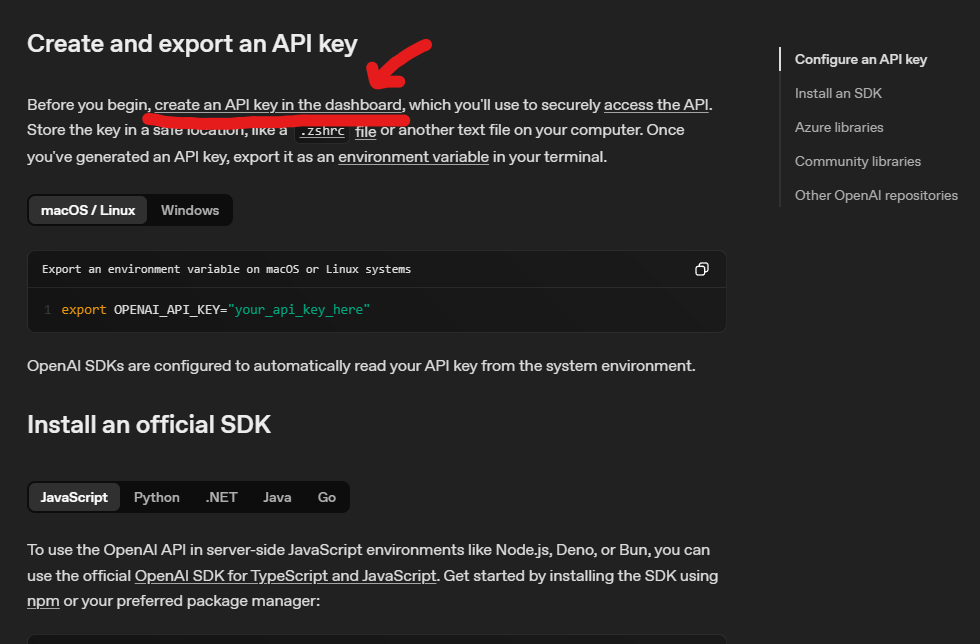The width and height of the screenshot is (980, 644).
Task: Click the 'Create and export an API key' heading
Action: [192, 44]
